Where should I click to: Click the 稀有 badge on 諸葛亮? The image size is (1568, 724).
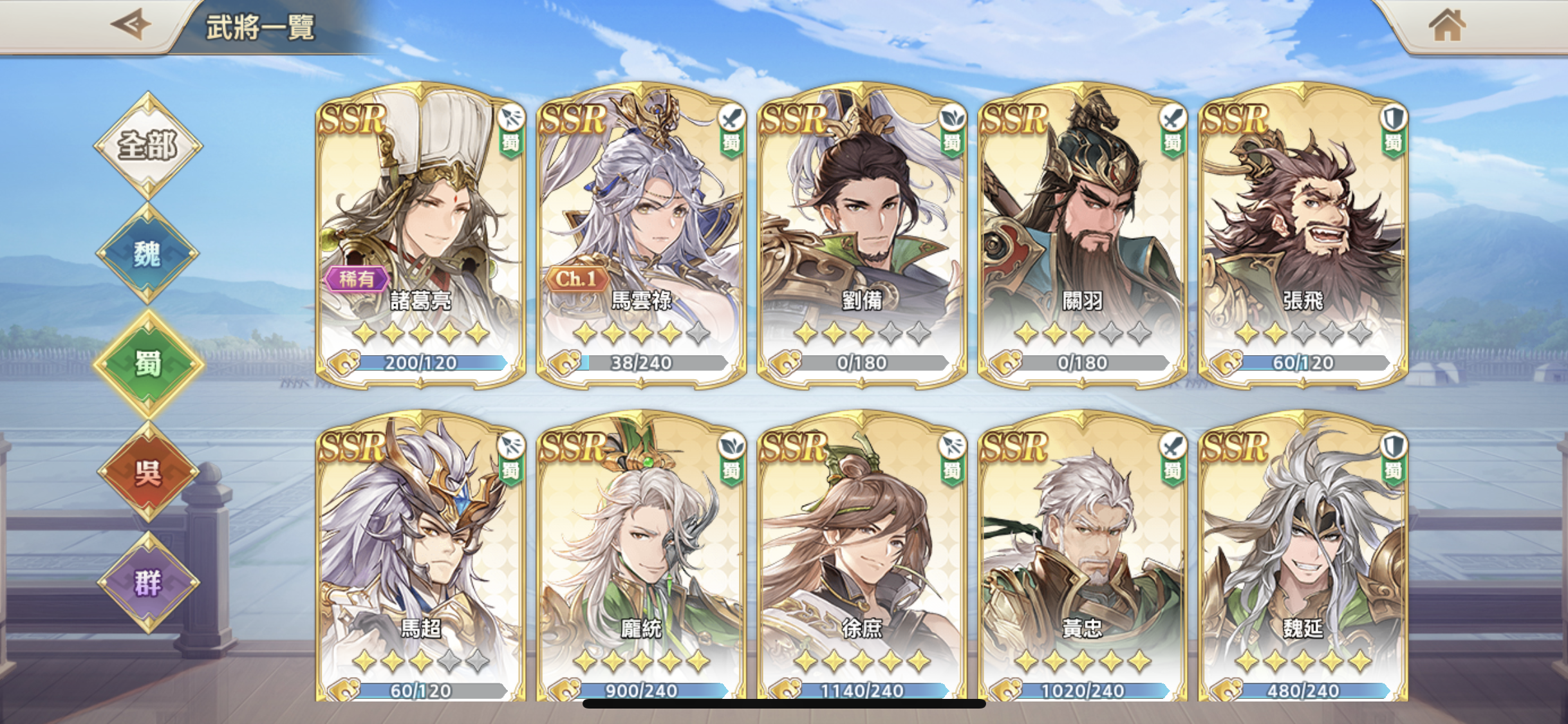pyautogui.click(x=357, y=279)
